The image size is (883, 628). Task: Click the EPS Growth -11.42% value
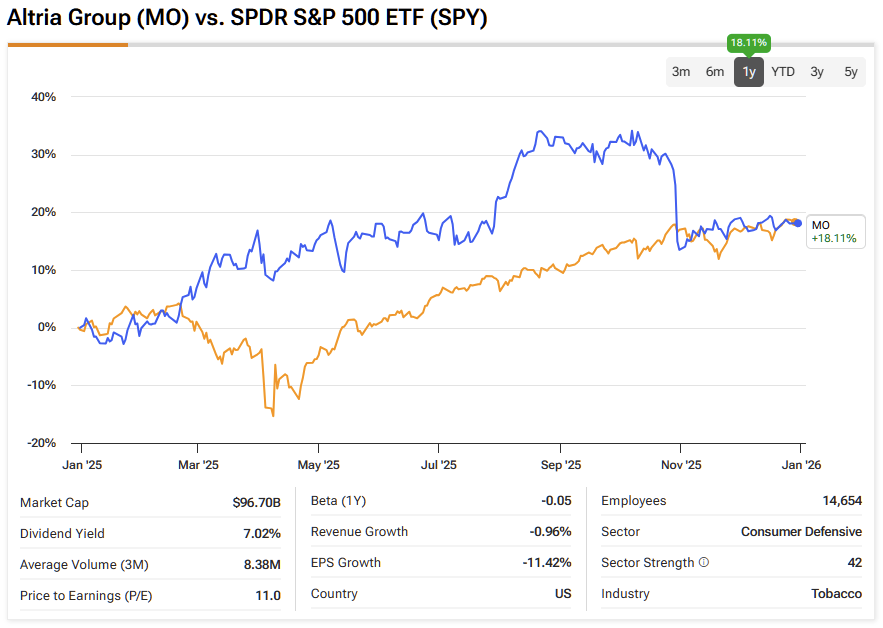click(547, 563)
